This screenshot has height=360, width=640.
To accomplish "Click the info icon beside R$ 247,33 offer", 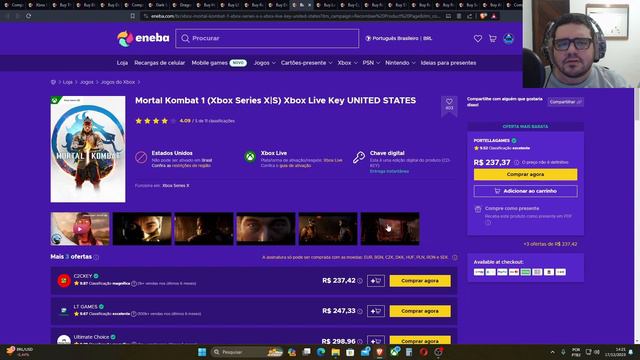I will point(360,311).
